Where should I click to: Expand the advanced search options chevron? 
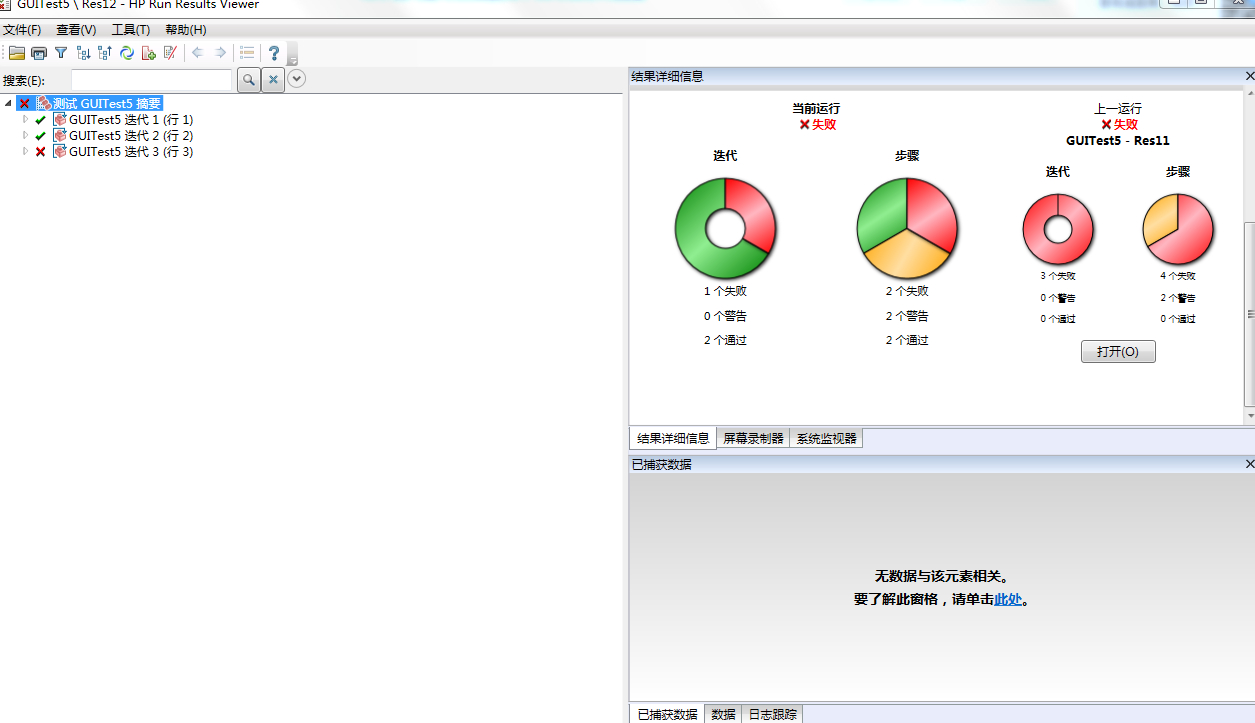click(297, 79)
